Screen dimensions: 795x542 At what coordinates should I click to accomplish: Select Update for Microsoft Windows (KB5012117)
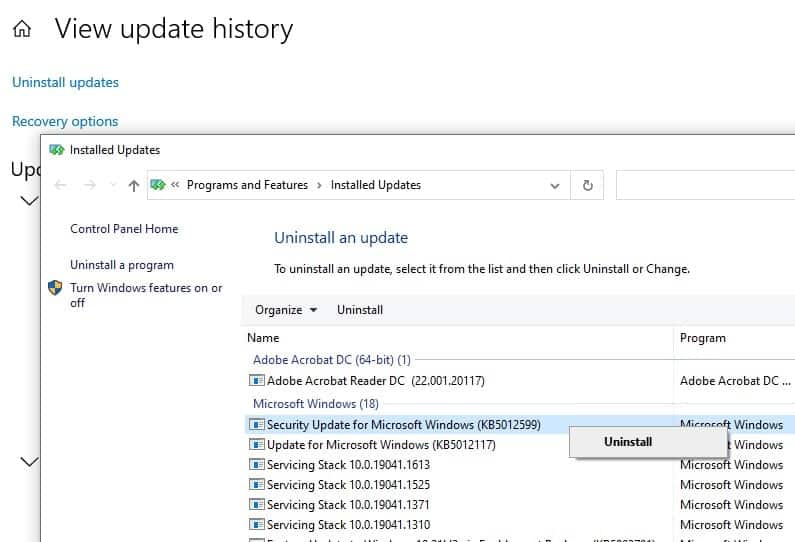tap(381, 445)
